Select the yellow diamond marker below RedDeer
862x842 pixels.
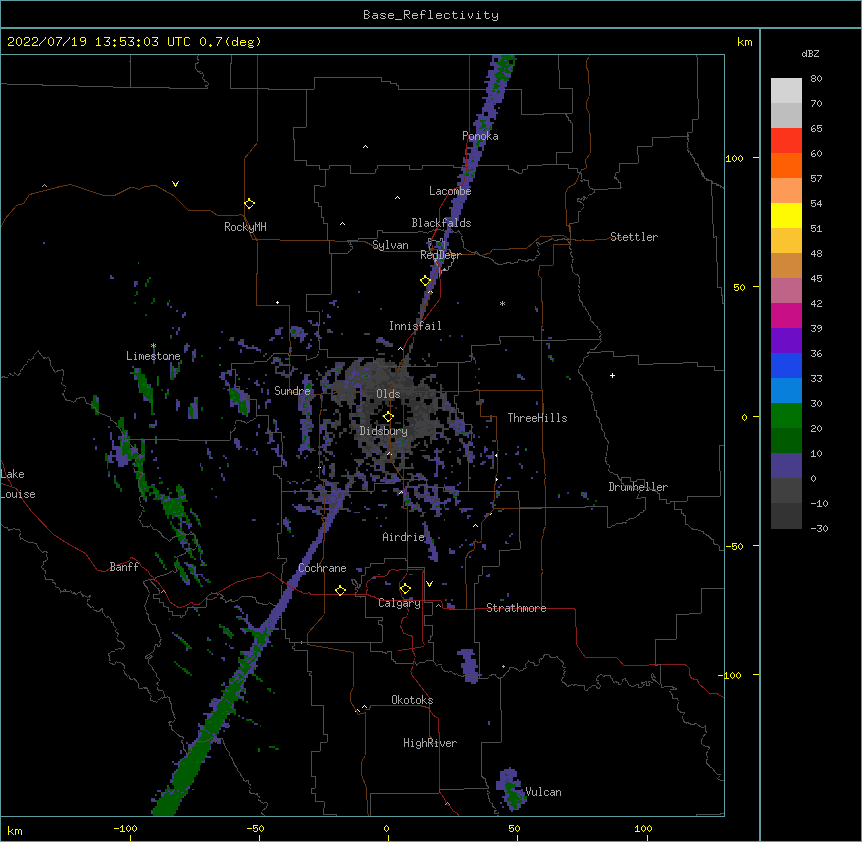click(425, 281)
